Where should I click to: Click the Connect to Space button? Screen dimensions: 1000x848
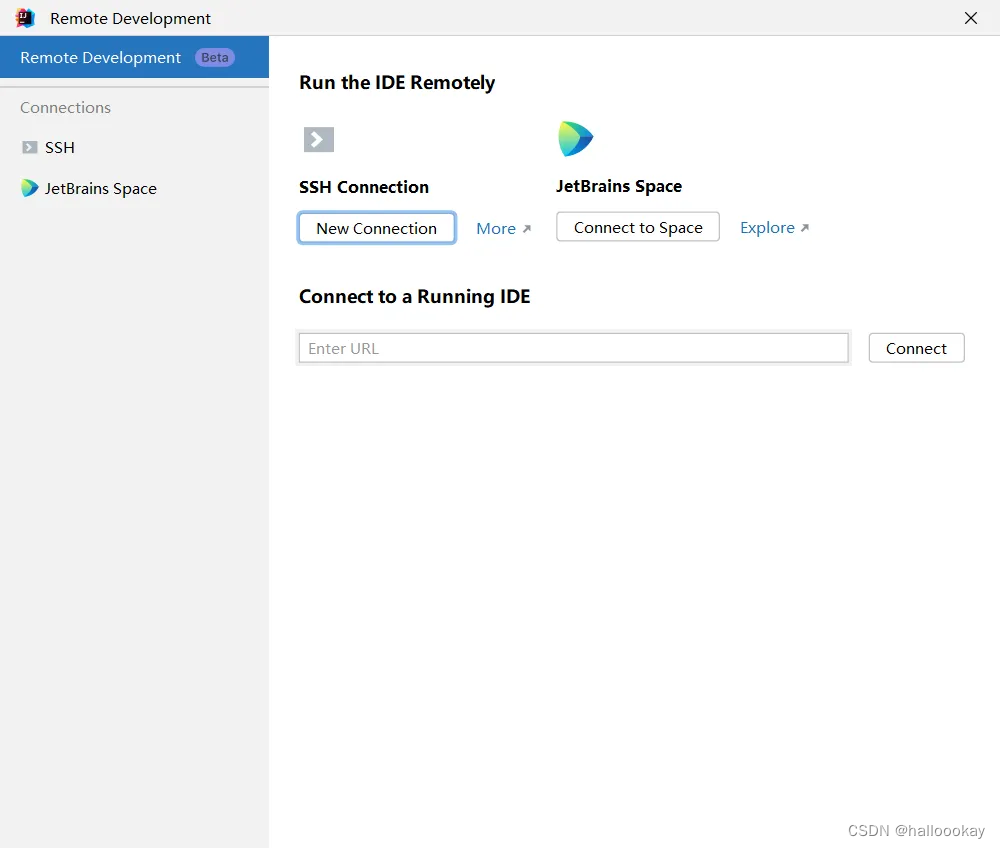pyautogui.click(x=638, y=227)
